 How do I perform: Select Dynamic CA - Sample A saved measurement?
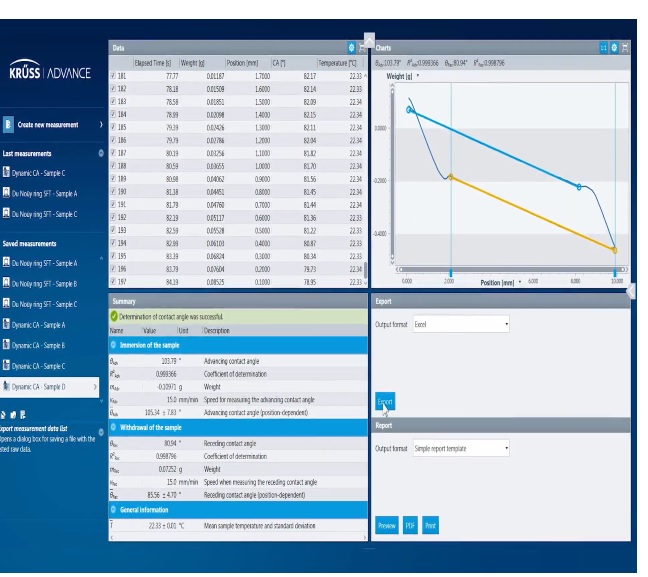coord(38,325)
